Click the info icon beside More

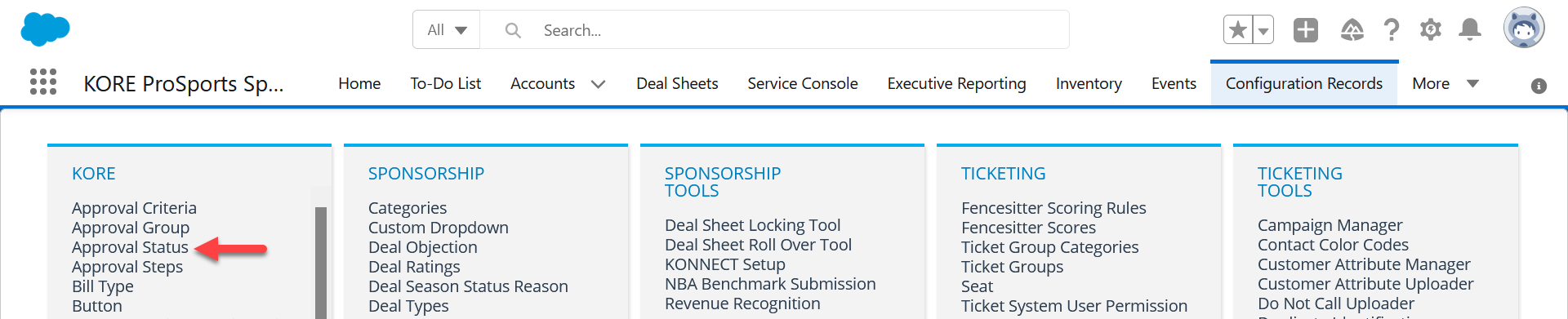point(1539,86)
